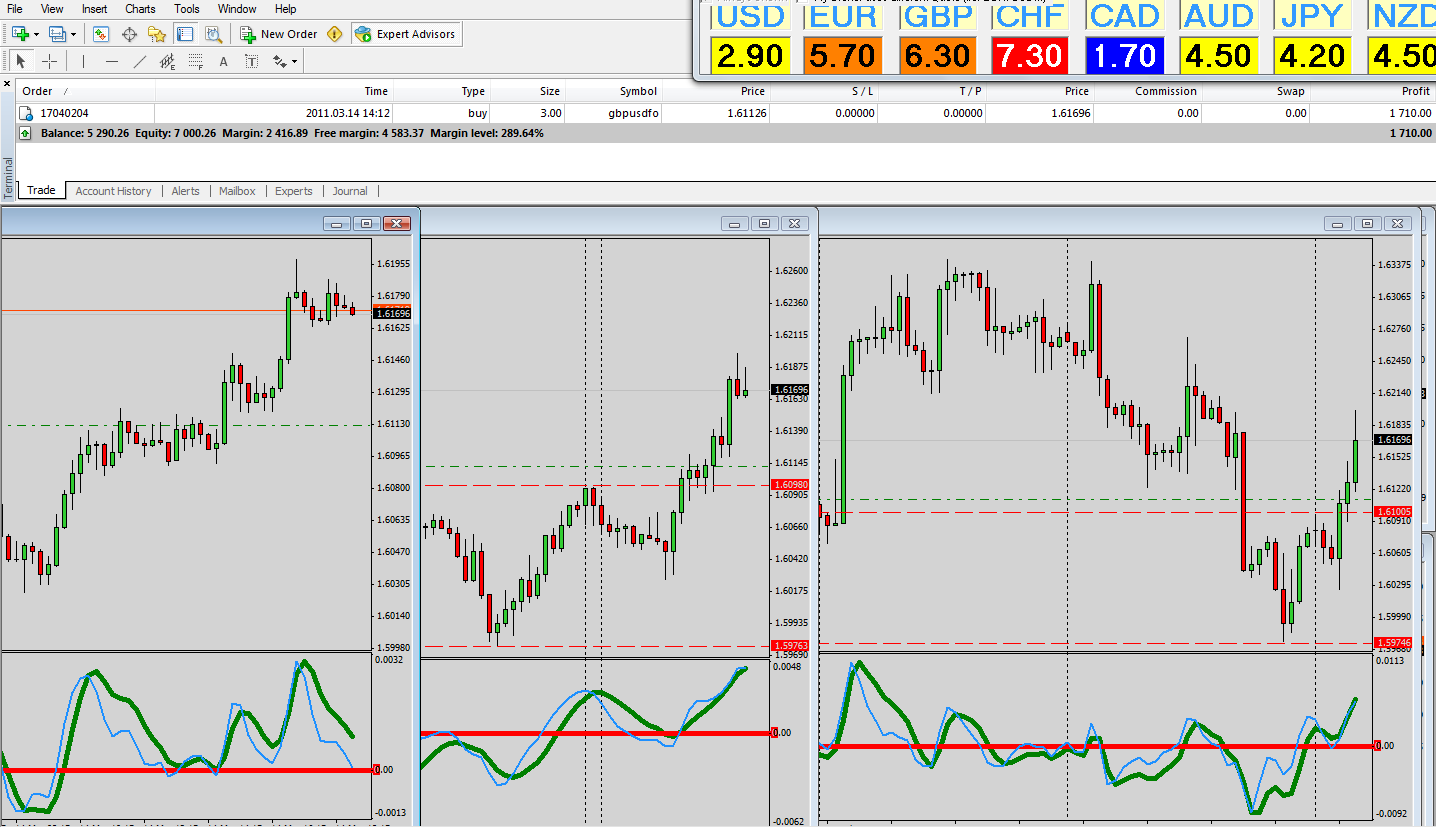Open the View menu
The image size is (1436, 827).
[x=52, y=9]
